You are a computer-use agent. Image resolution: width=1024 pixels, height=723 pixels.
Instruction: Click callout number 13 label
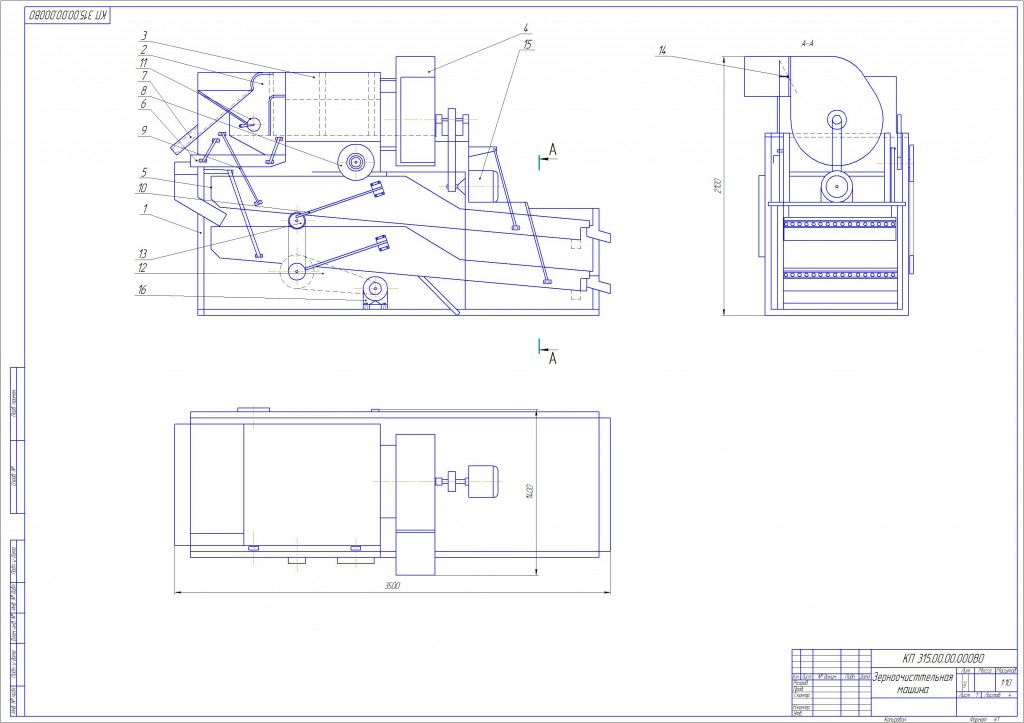click(143, 253)
